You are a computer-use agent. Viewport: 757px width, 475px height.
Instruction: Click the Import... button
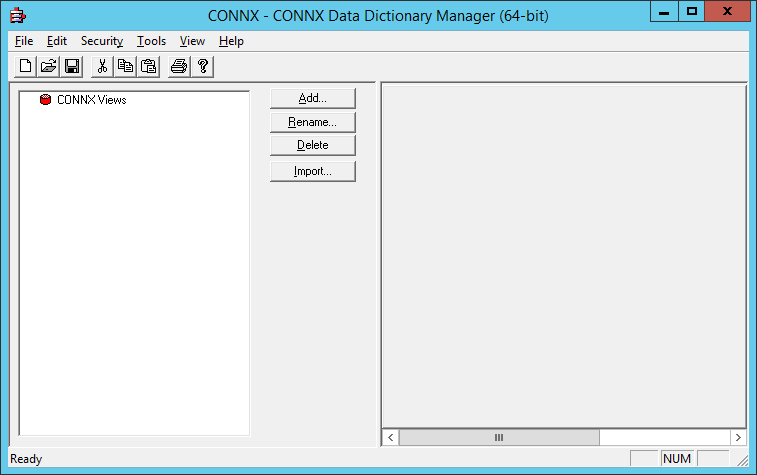coord(313,171)
